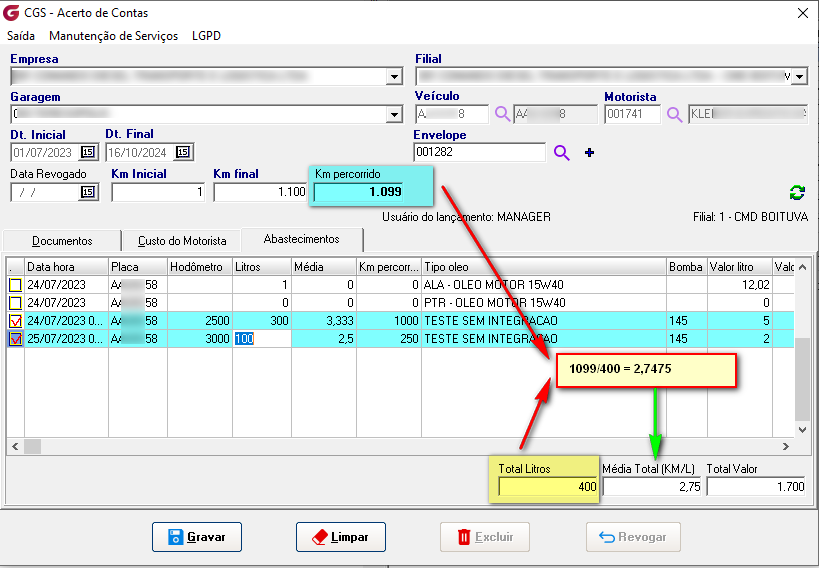The width and height of the screenshot is (819, 568).
Task: Click the Valor litro column header
Action: coord(740,267)
